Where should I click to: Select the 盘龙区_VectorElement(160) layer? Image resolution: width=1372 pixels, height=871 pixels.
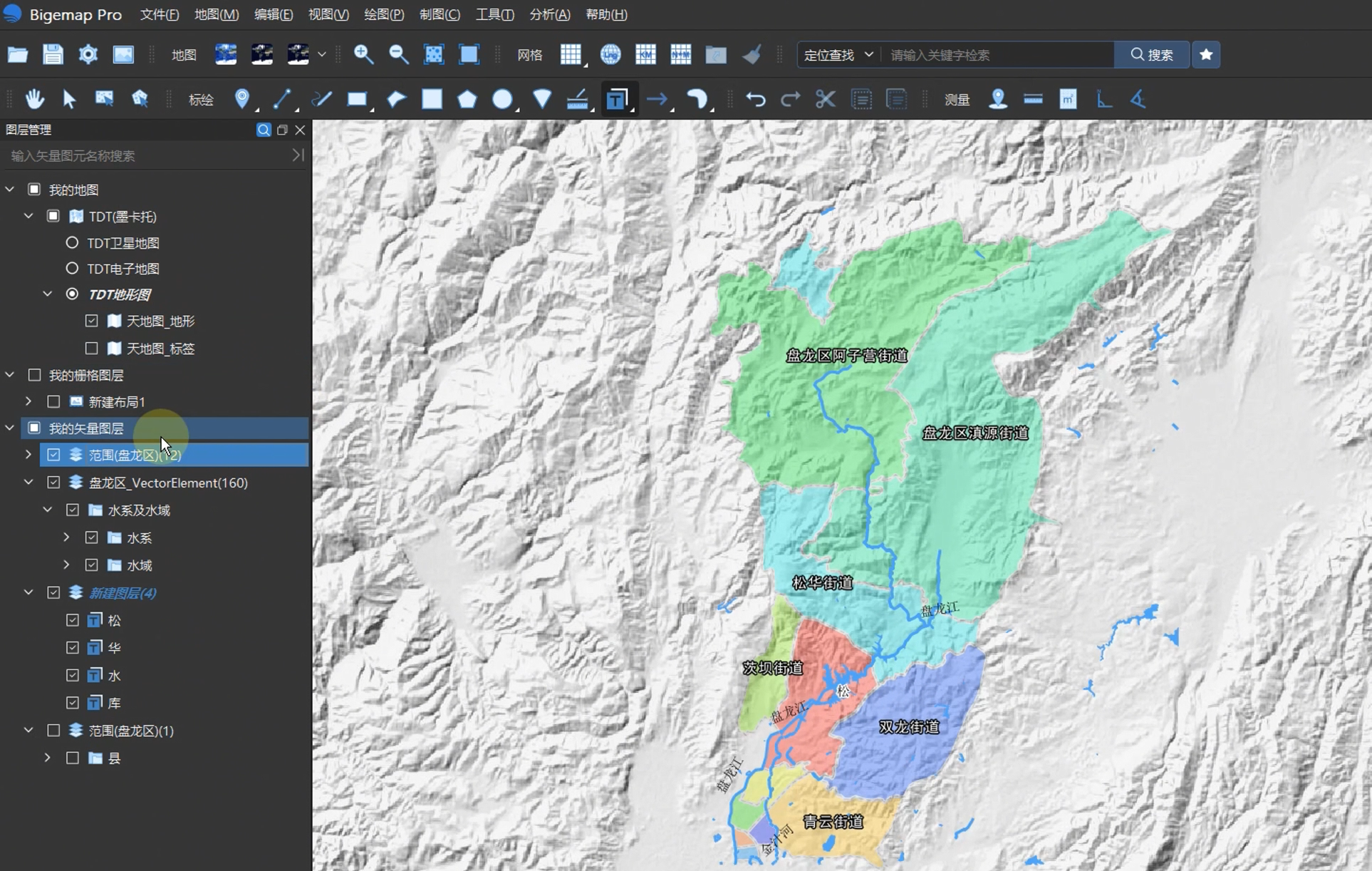168,483
